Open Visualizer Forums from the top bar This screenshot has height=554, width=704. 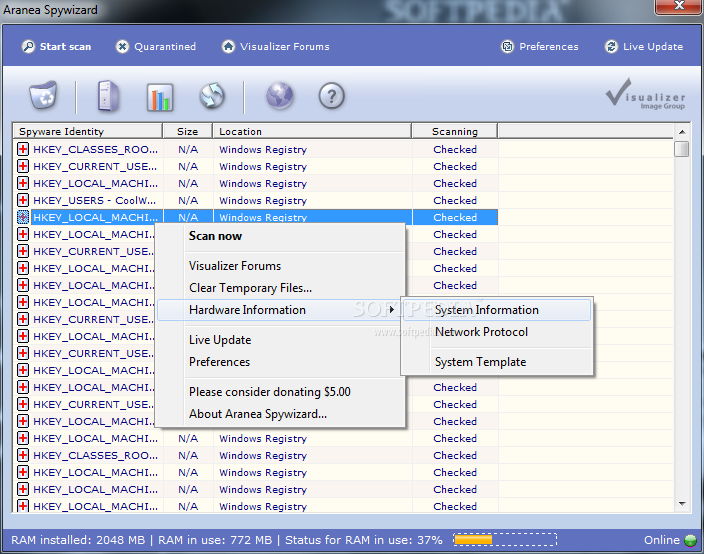pyautogui.click(x=276, y=47)
